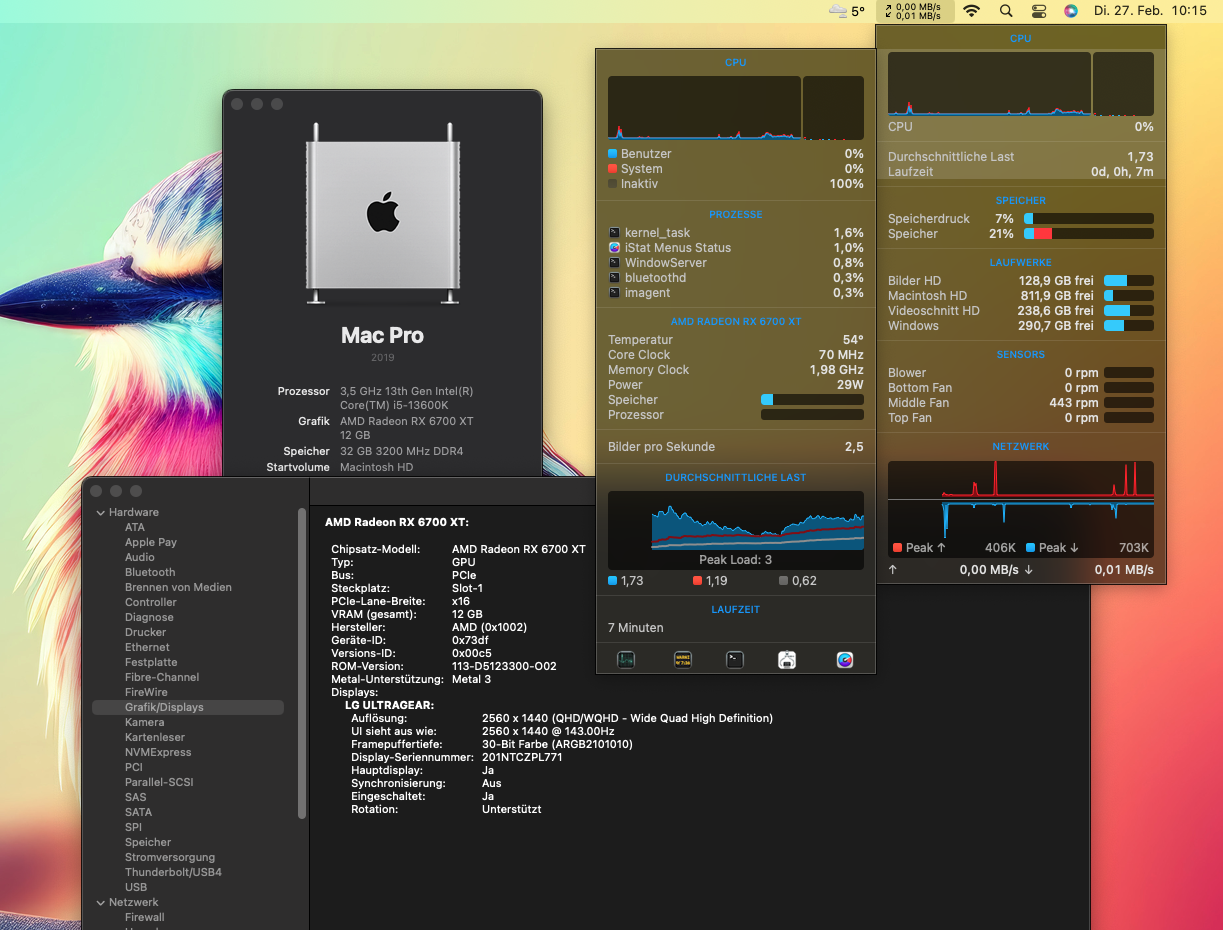
Task: Click the Speicherdruck memory pressure bar
Action: (x=1088, y=218)
